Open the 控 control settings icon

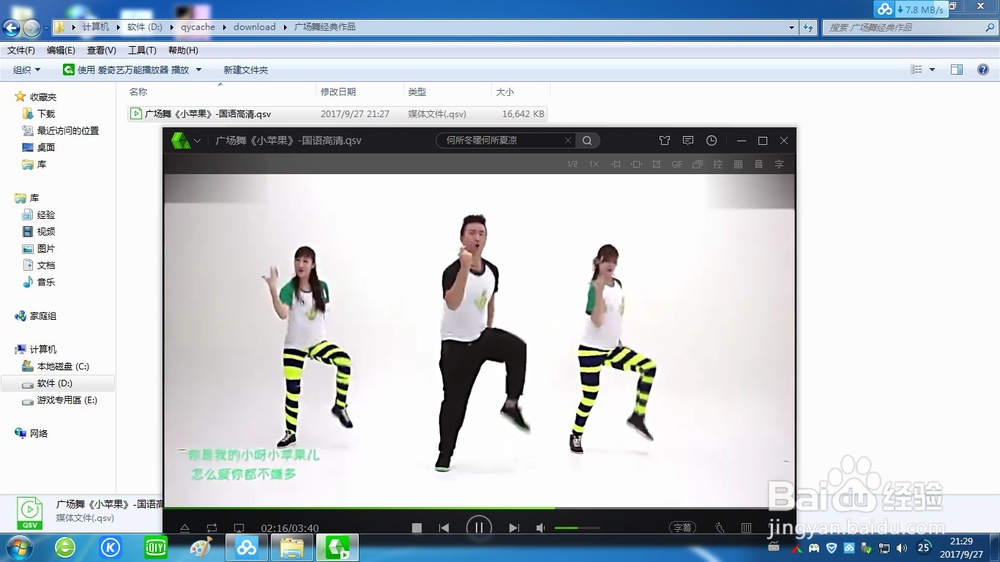717,165
